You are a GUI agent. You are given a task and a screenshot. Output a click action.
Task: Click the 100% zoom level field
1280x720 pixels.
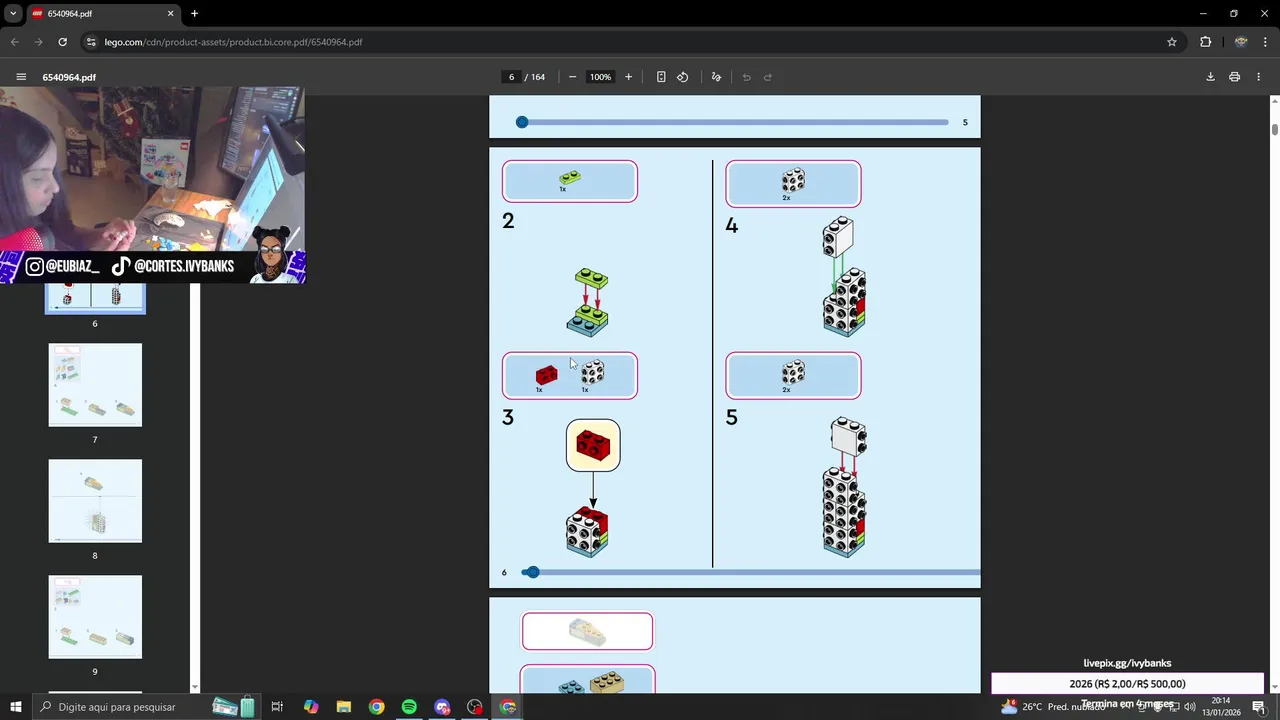click(600, 77)
